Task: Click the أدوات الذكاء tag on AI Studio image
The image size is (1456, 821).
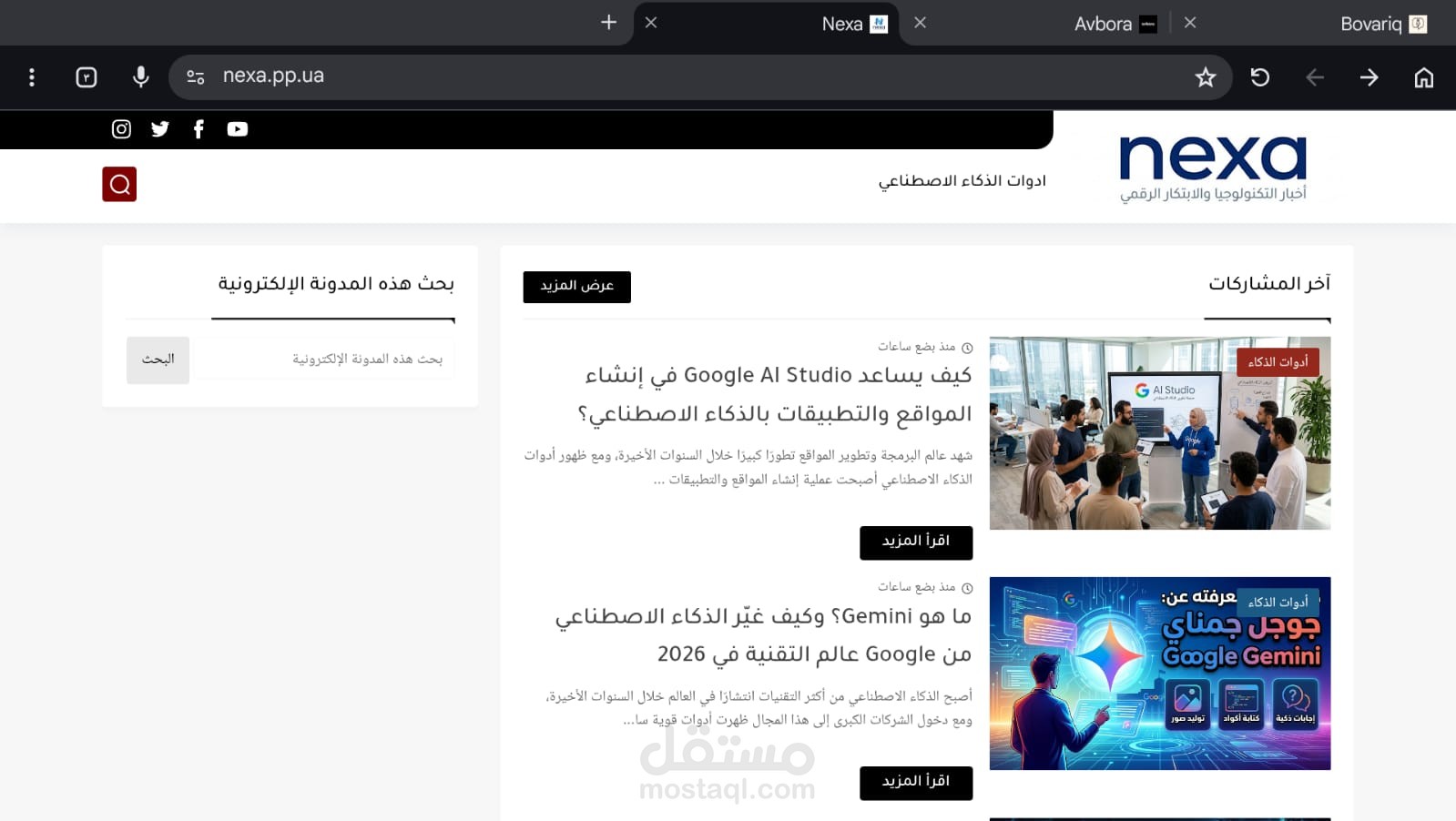Action: coord(1278,361)
